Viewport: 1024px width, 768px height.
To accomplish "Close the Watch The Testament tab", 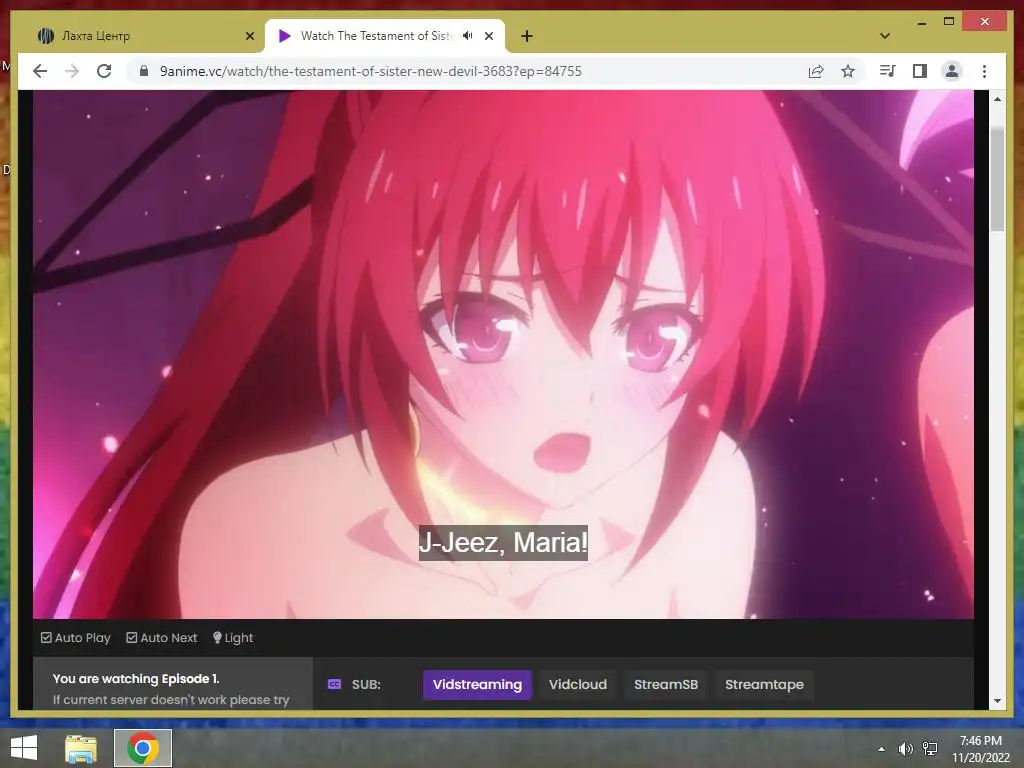I will pos(488,36).
